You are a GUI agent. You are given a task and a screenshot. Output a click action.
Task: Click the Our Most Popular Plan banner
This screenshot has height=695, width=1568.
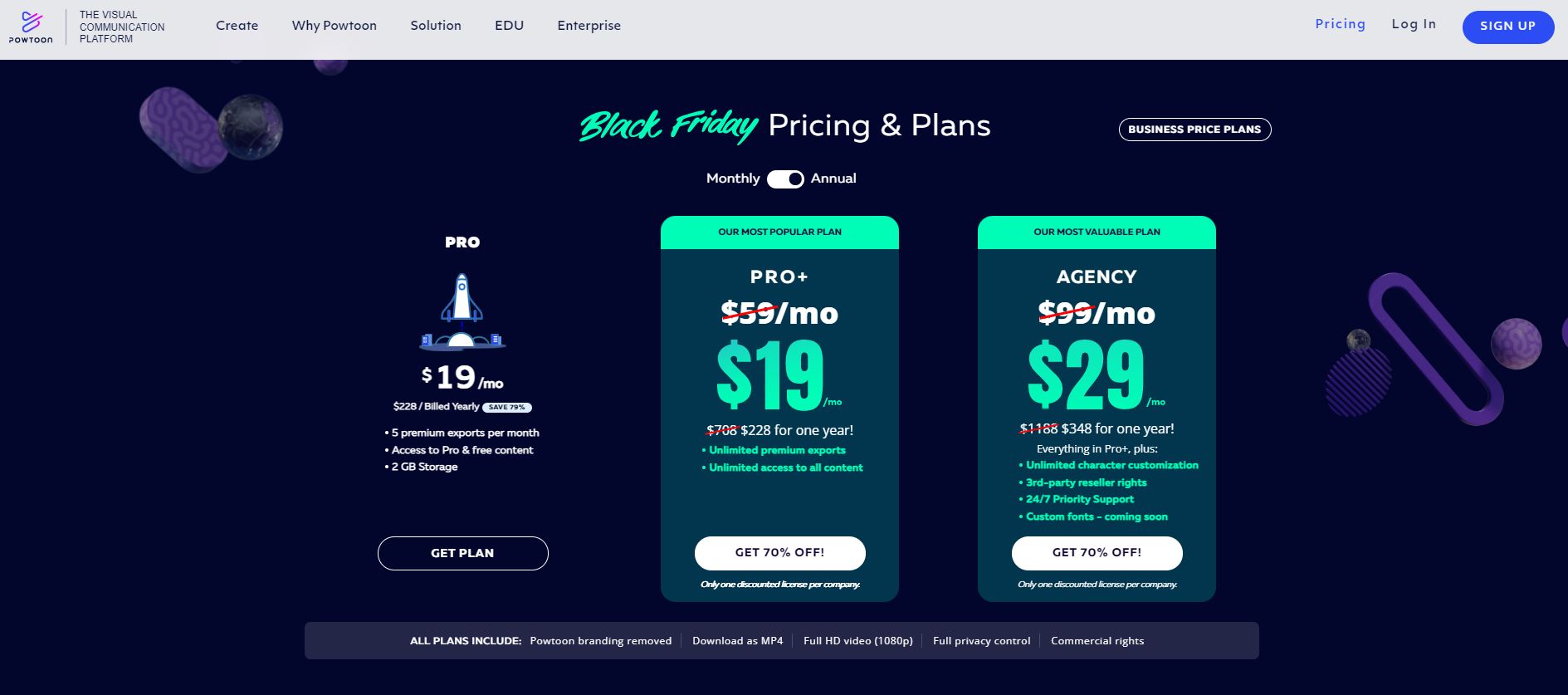pyautogui.click(x=780, y=232)
